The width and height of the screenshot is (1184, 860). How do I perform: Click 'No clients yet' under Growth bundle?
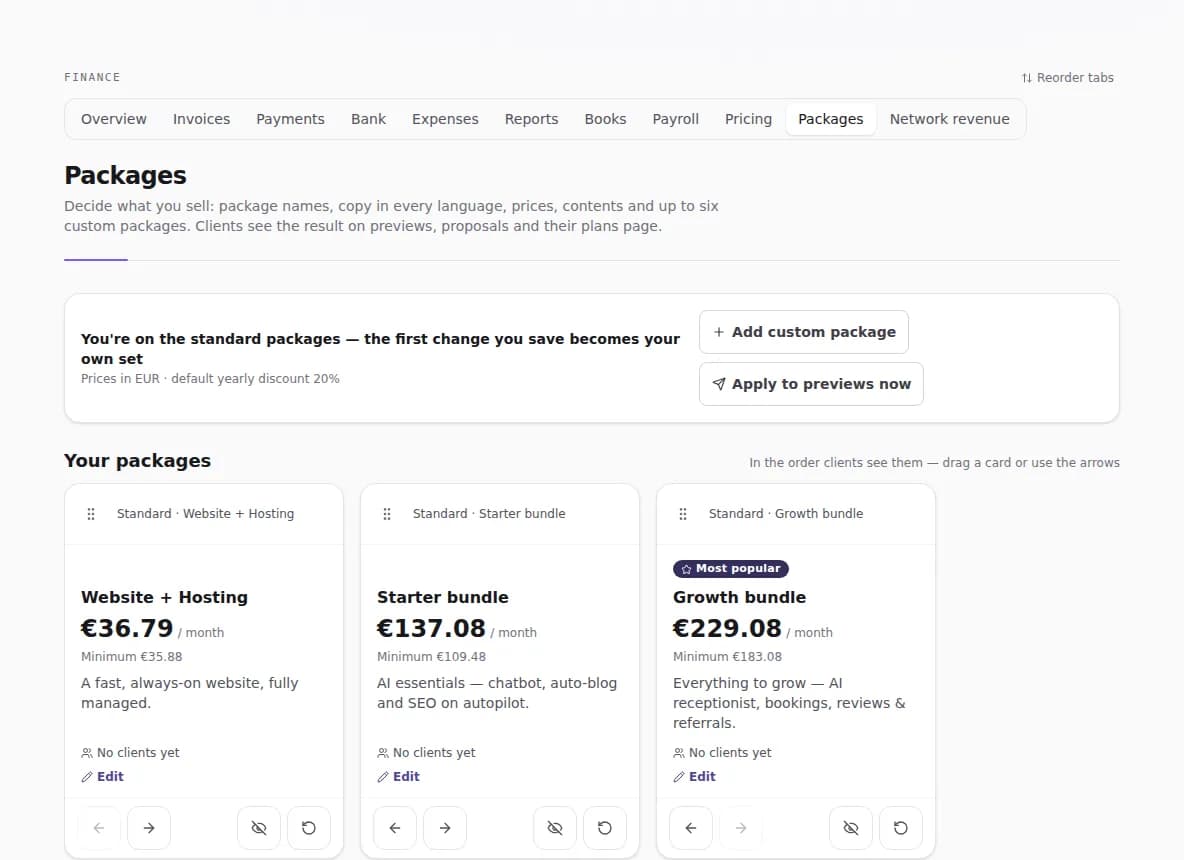(x=730, y=753)
